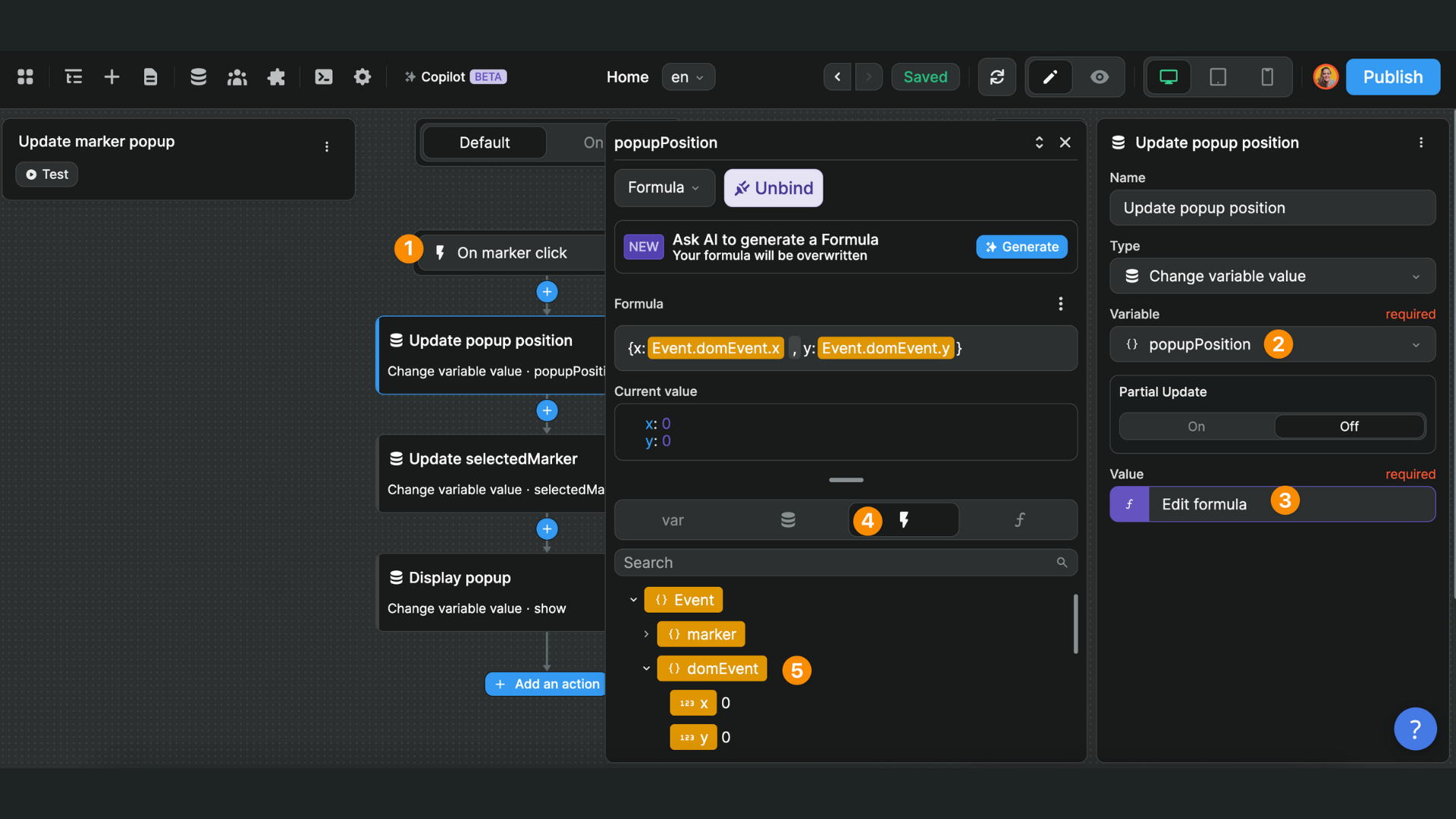Viewport: 1456px width, 819px height.
Task: Open the Data panel database icon
Action: 198,77
